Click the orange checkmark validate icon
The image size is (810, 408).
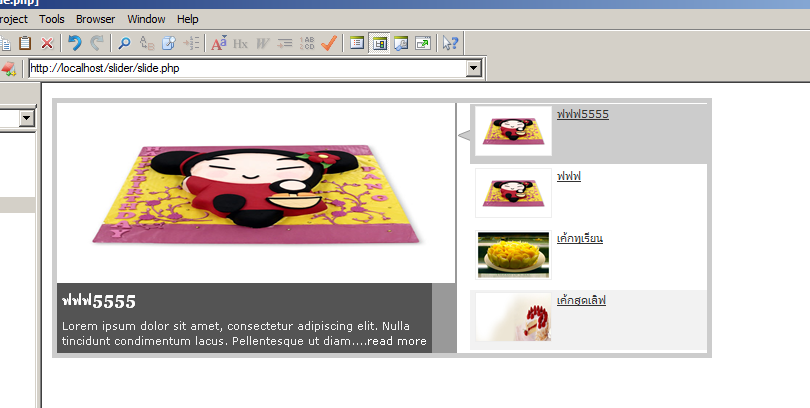pos(329,43)
